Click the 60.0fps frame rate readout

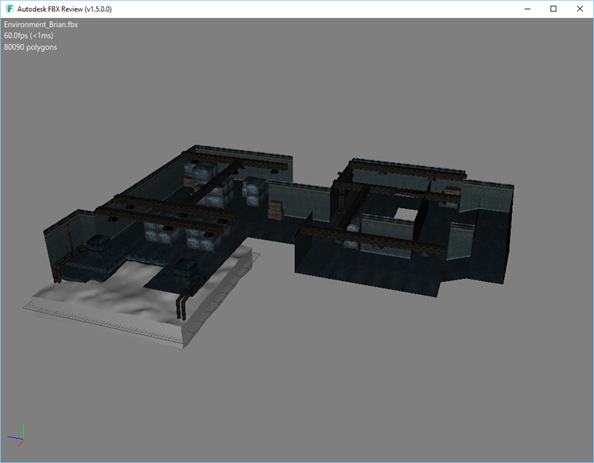click(x=28, y=36)
